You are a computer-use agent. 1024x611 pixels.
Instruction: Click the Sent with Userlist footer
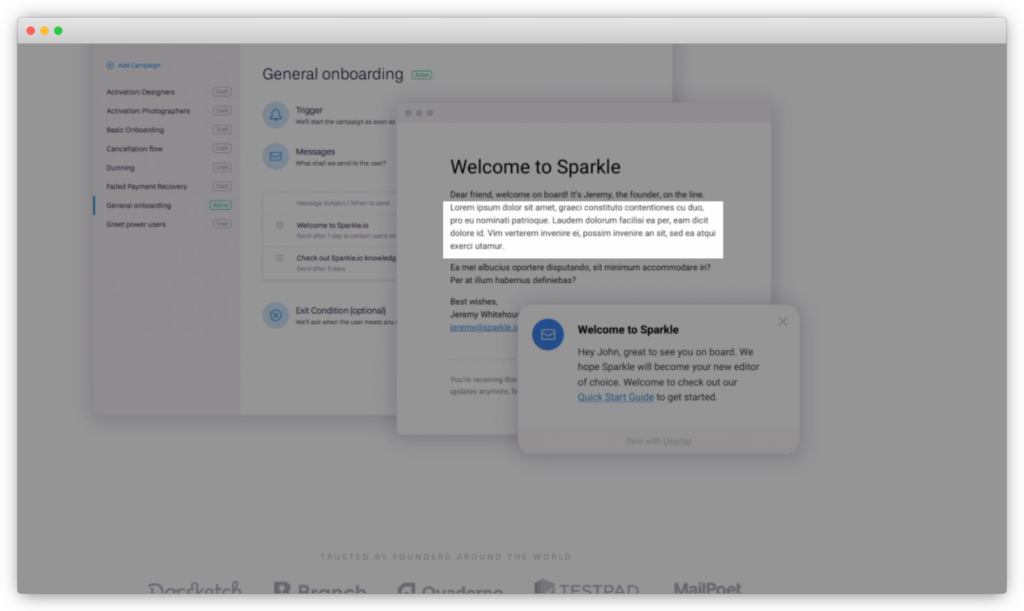pyautogui.click(x=658, y=441)
